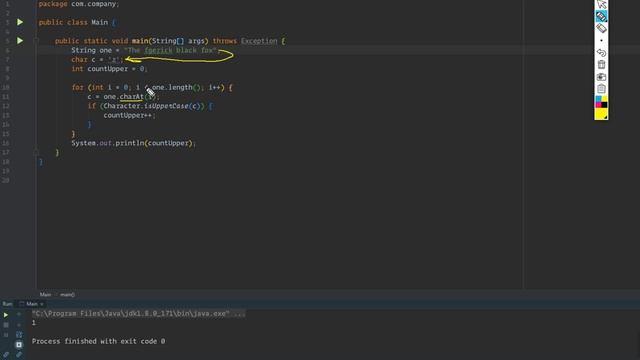Click the down arrow in Run panel
Screen dimensions: 640x360
click(x=19, y=325)
